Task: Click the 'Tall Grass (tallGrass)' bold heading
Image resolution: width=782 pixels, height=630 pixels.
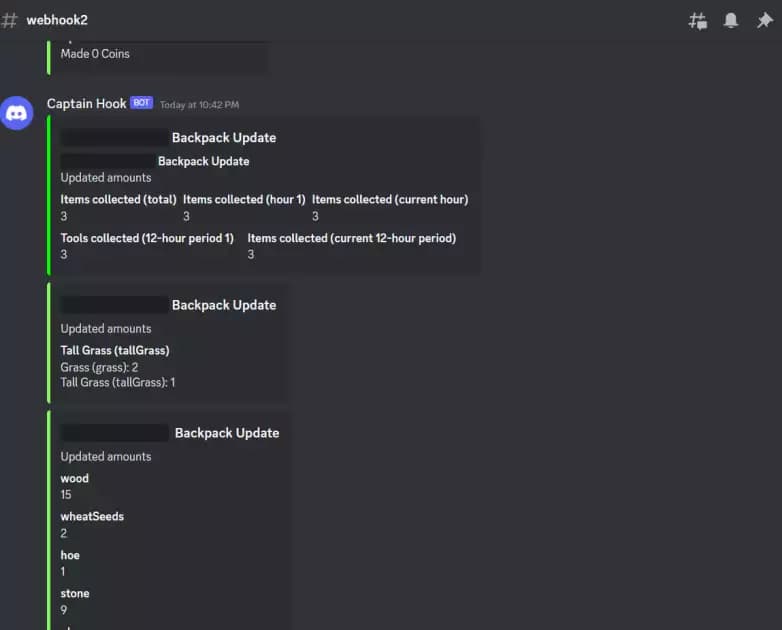Action: tap(115, 351)
